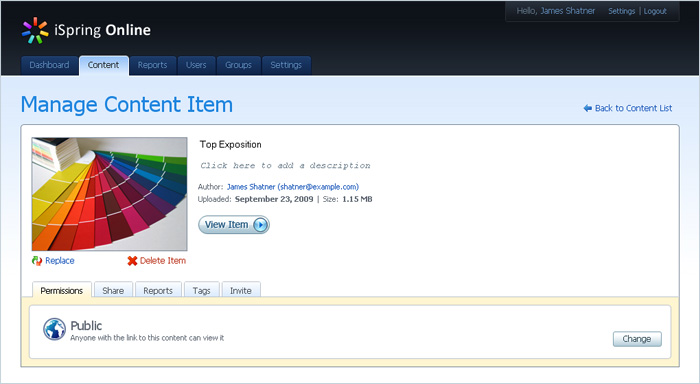Click the Delete Item link
Screen dimensions: 700x384
[163, 261]
